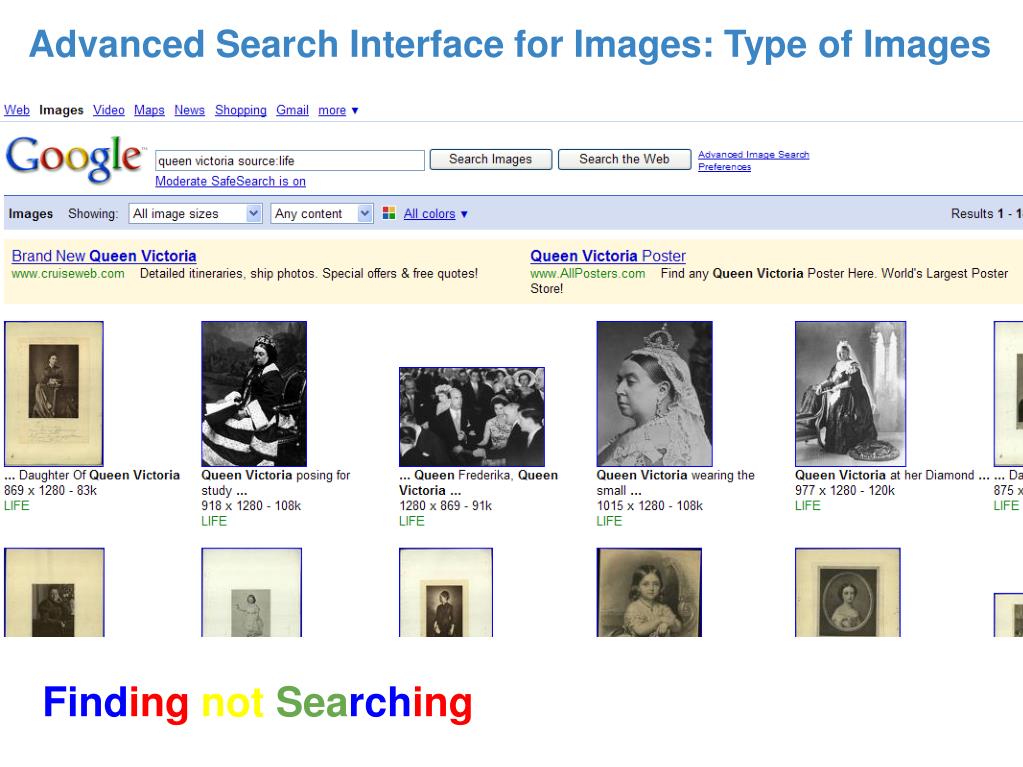Focus the search box with queen victoria source:life
The width and height of the screenshot is (1023, 767).
(x=290, y=160)
